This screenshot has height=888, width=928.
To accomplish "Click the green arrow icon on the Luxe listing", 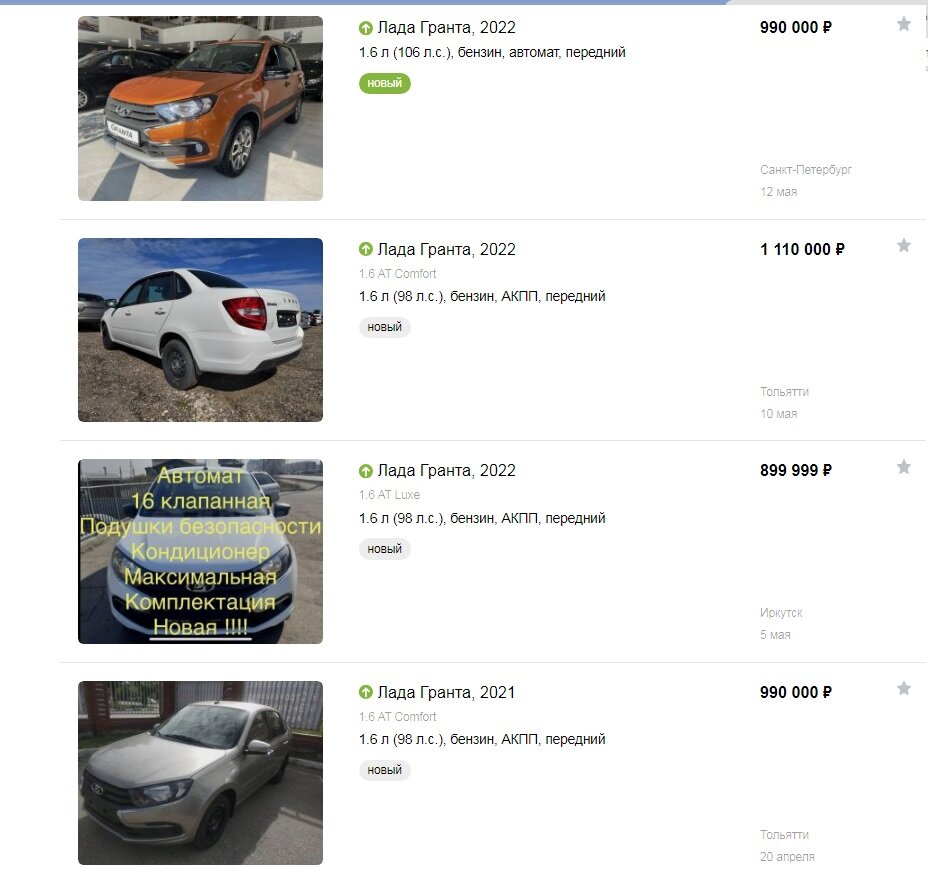I will (x=366, y=471).
